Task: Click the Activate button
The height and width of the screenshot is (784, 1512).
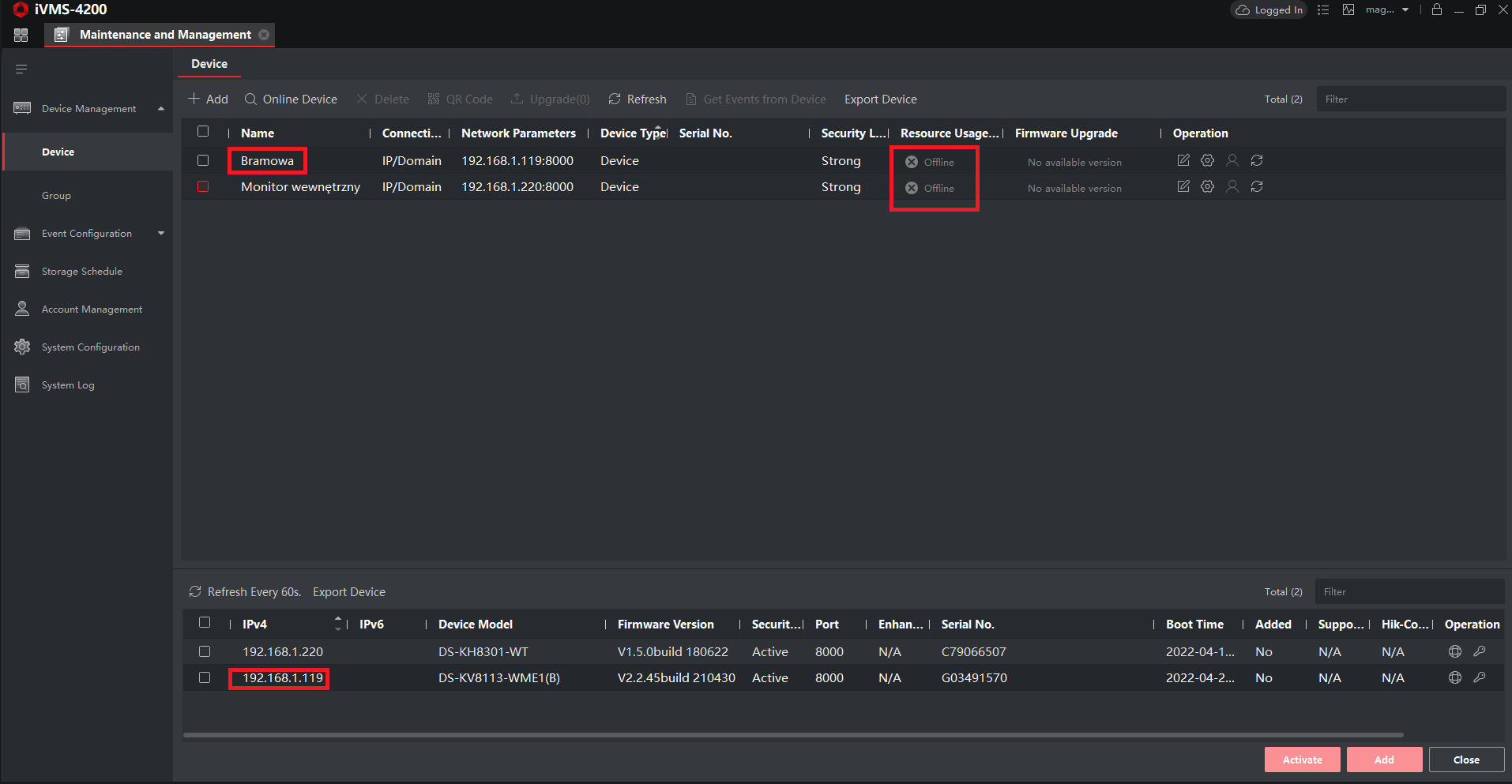Action: [x=1303, y=760]
